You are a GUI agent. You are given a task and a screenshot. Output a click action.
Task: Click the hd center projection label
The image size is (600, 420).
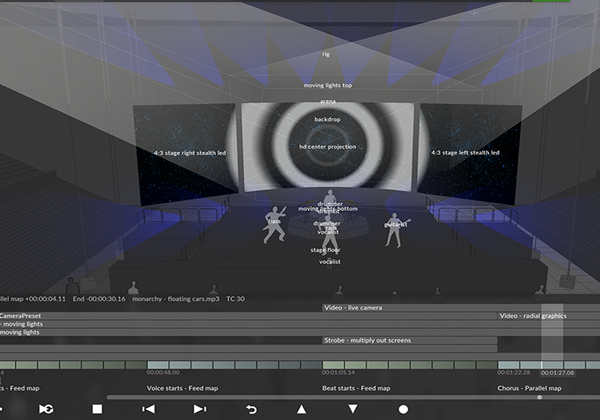[x=327, y=147]
